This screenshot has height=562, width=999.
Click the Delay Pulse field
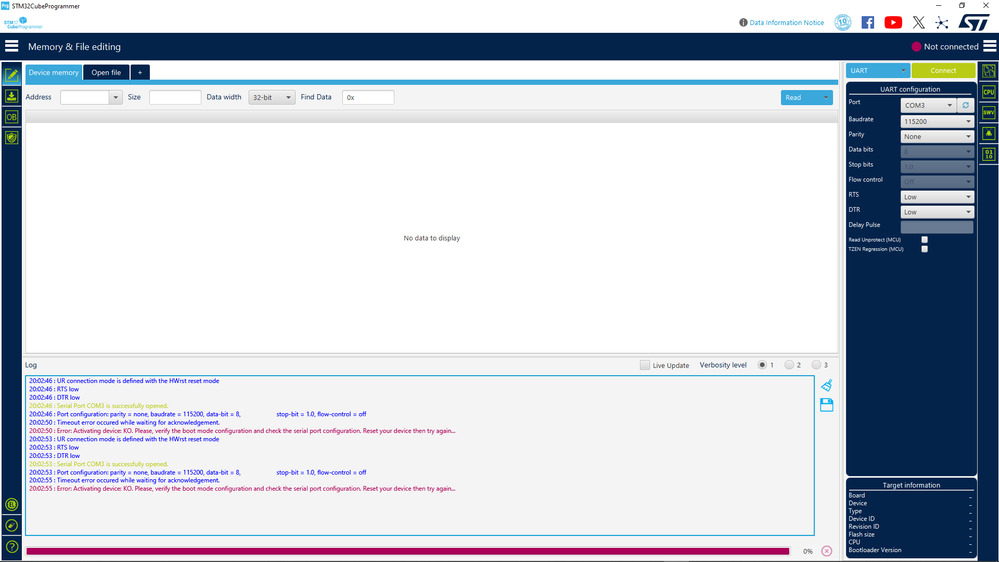[937, 227]
